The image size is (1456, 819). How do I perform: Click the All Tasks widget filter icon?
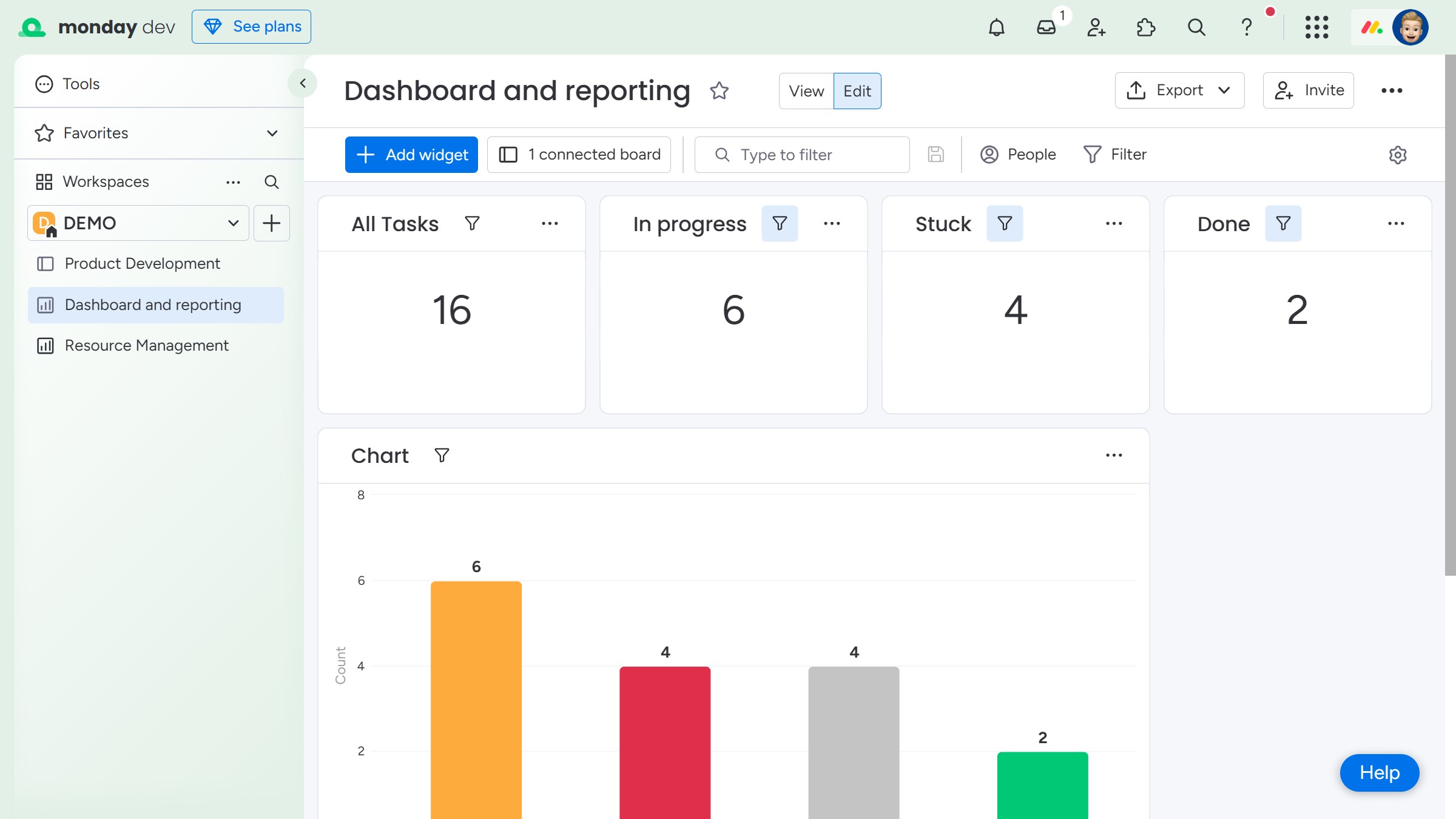[472, 224]
